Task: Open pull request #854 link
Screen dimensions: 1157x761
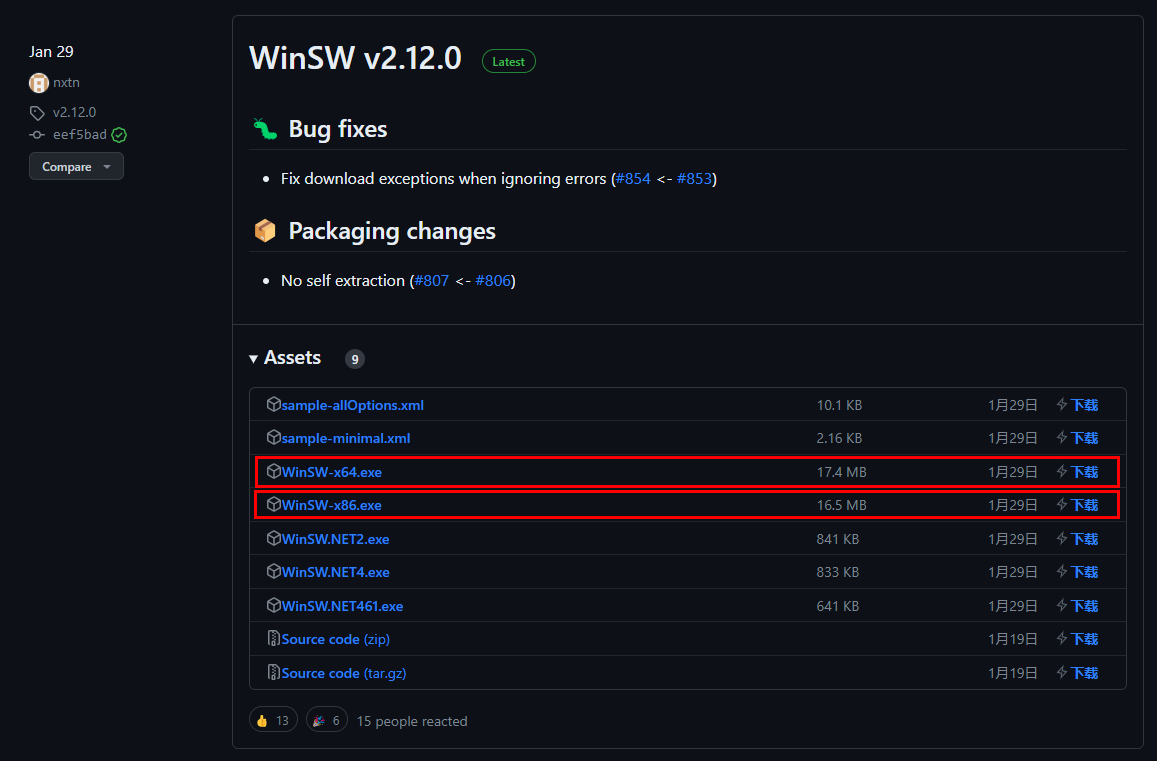Action: click(x=633, y=179)
